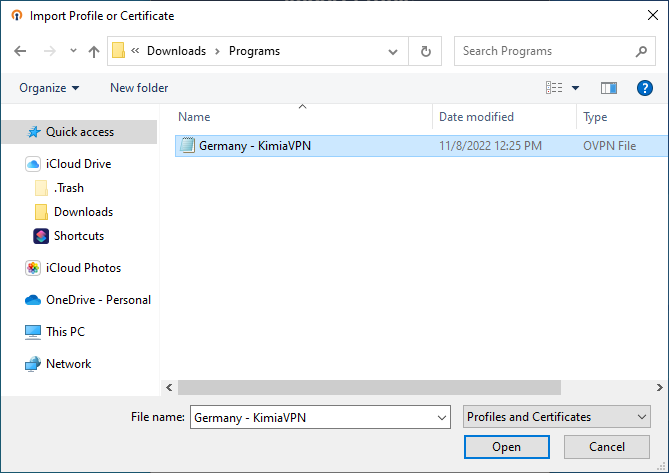The width and height of the screenshot is (669, 473).
Task: Open the Profiles and Certificates filter dropdown
Action: pos(557,417)
